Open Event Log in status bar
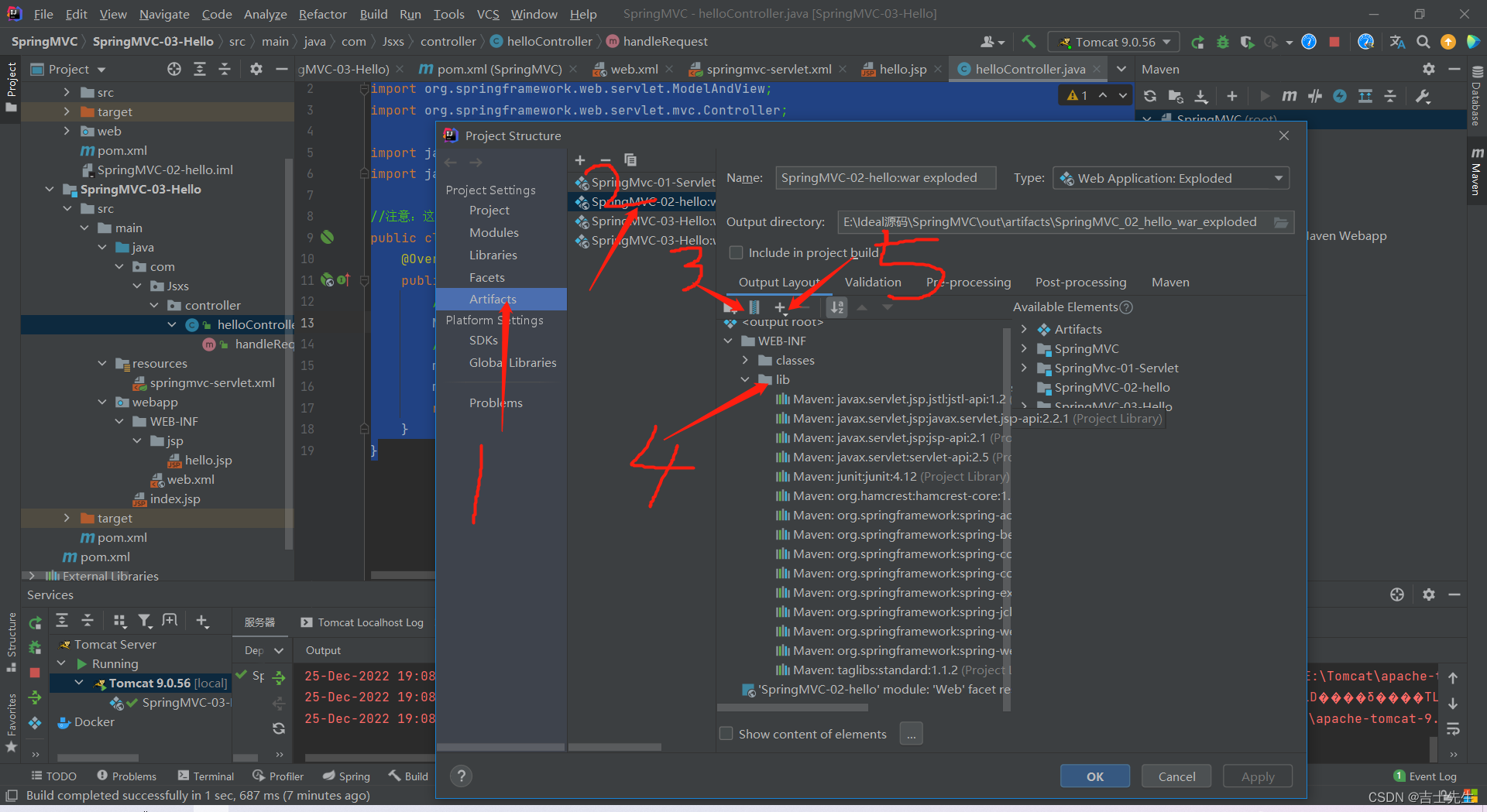 click(1425, 776)
